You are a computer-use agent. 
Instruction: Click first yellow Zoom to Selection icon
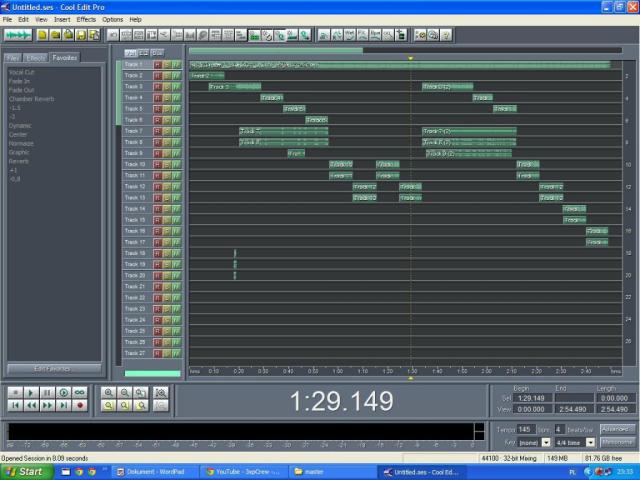109,405
